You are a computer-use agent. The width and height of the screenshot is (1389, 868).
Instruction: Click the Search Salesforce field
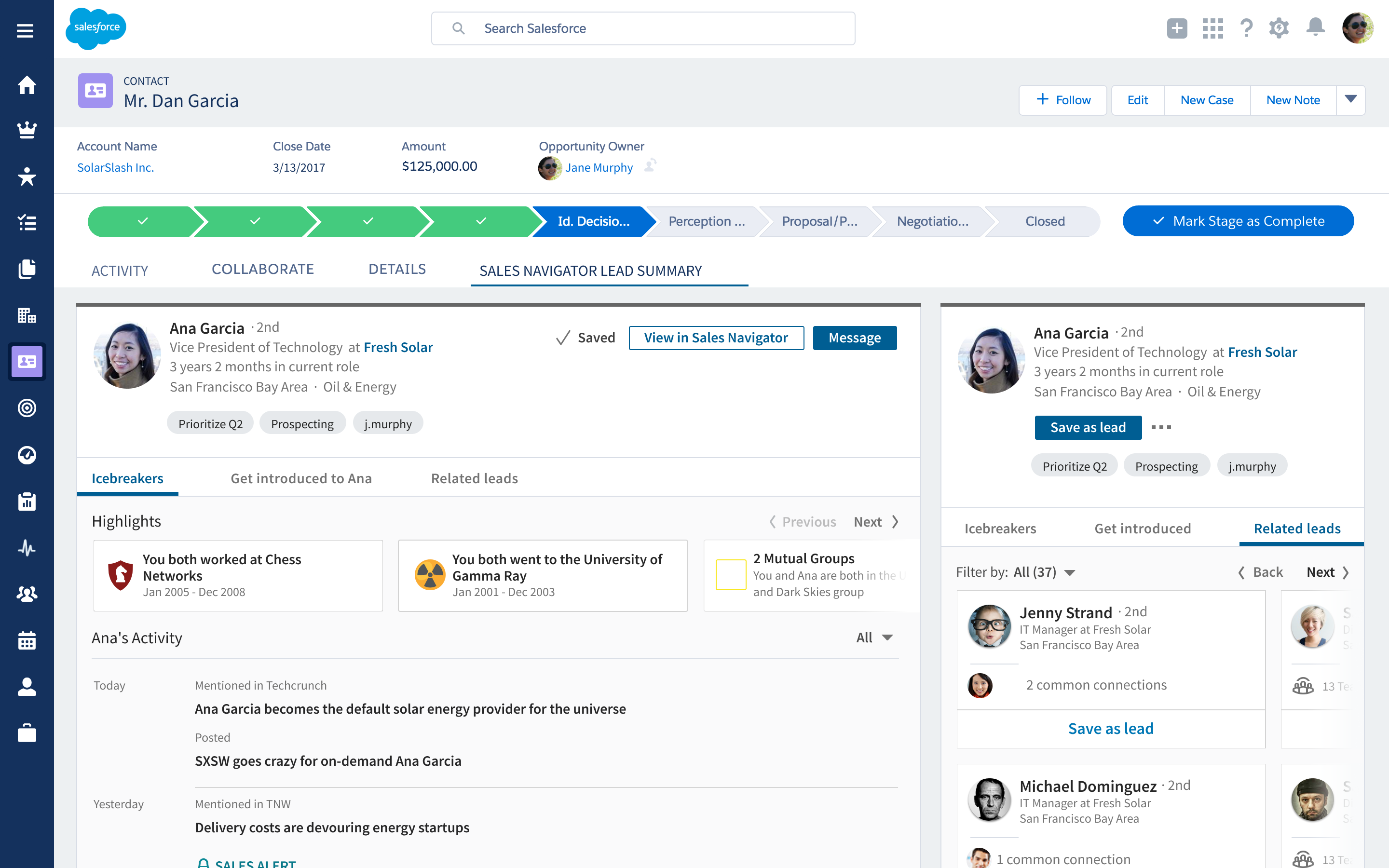643,28
